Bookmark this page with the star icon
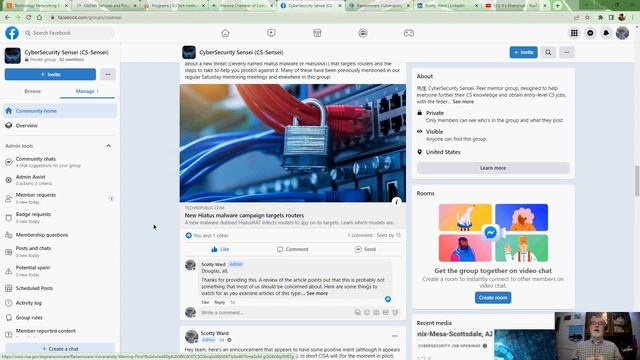Screen dimensions: 640x360 (x=587, y=18)
